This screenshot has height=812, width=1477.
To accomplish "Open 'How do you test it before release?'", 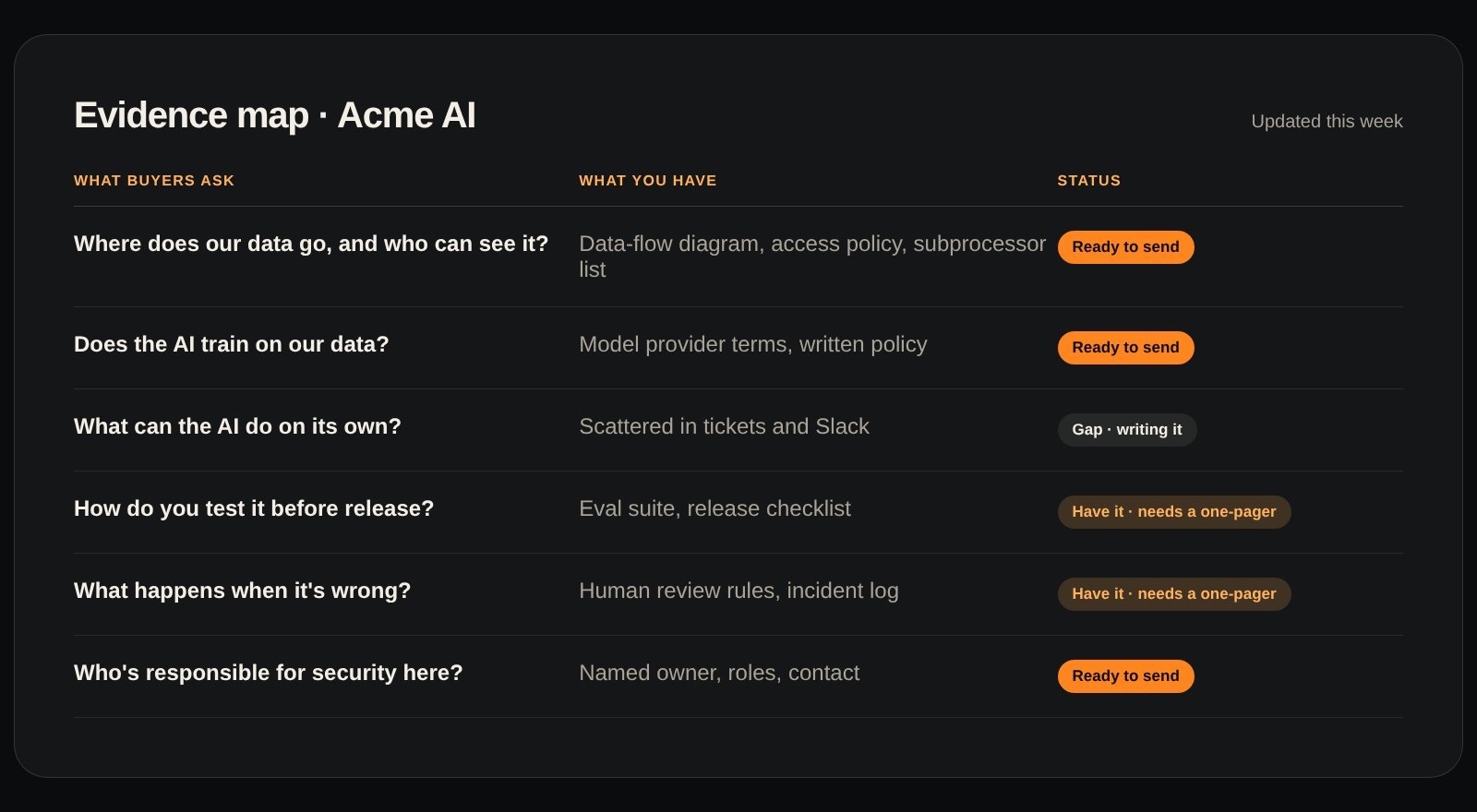I will point(254,508).
